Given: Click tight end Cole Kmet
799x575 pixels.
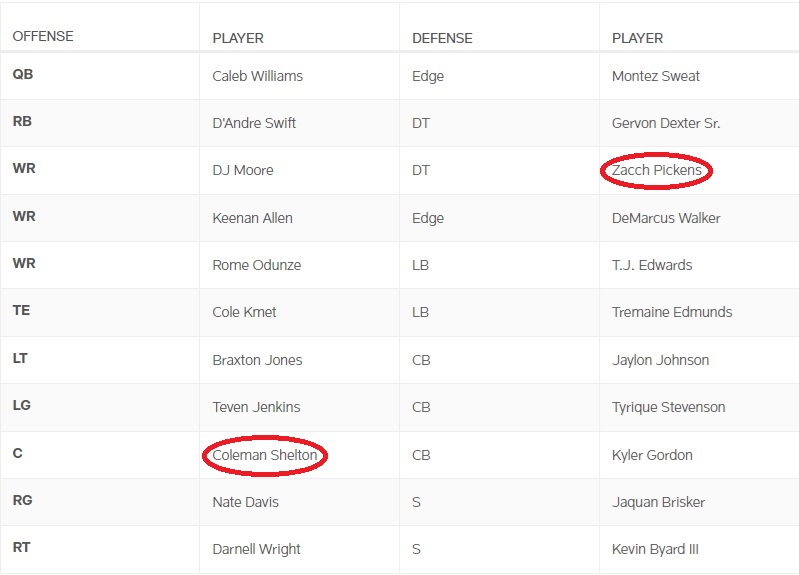Looking at the screenshot, I should coord(243,312).
